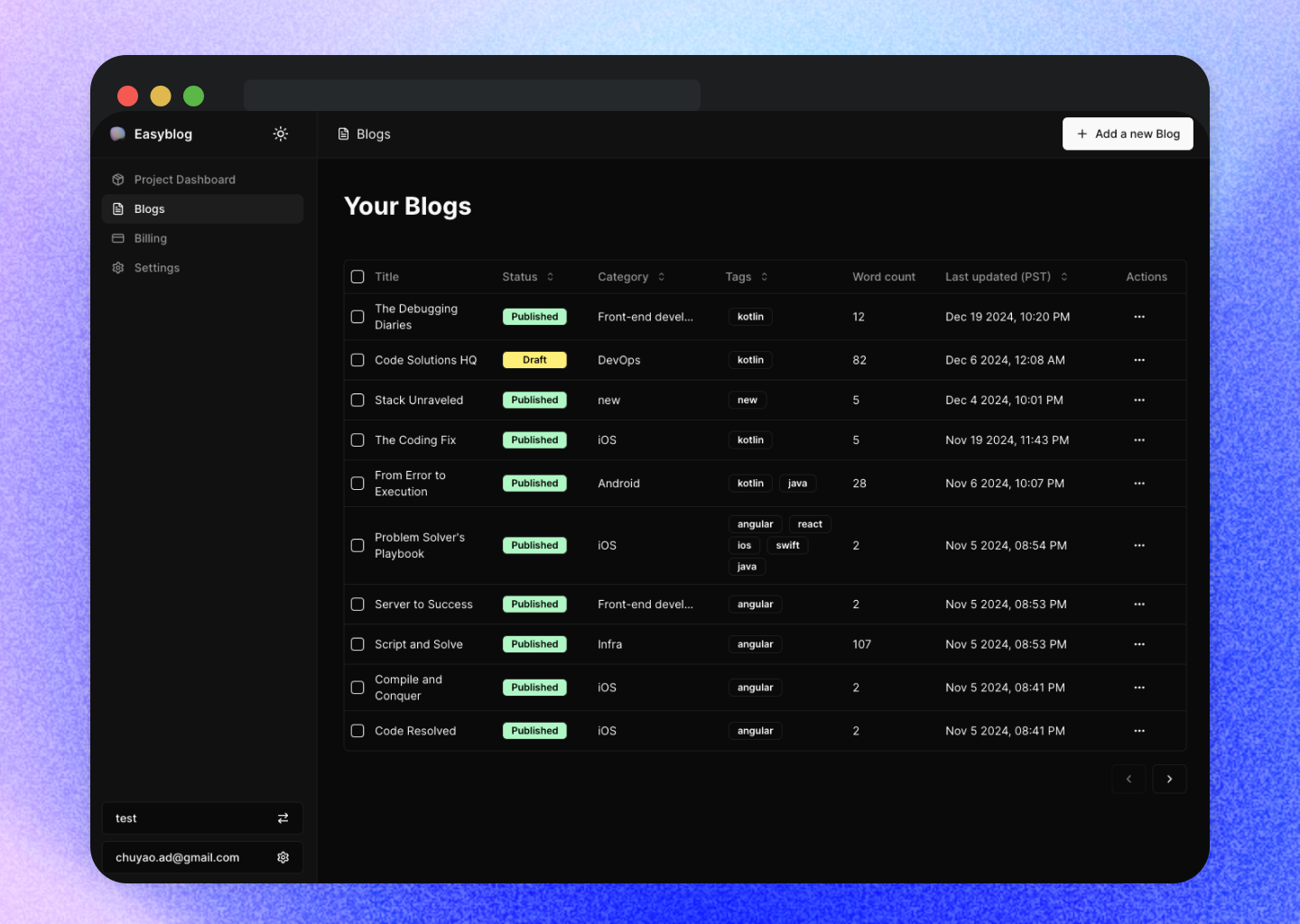Toggle the light/dark theme sun icon
Screen dimensions: 1300x924
click(x=281, y=134)
